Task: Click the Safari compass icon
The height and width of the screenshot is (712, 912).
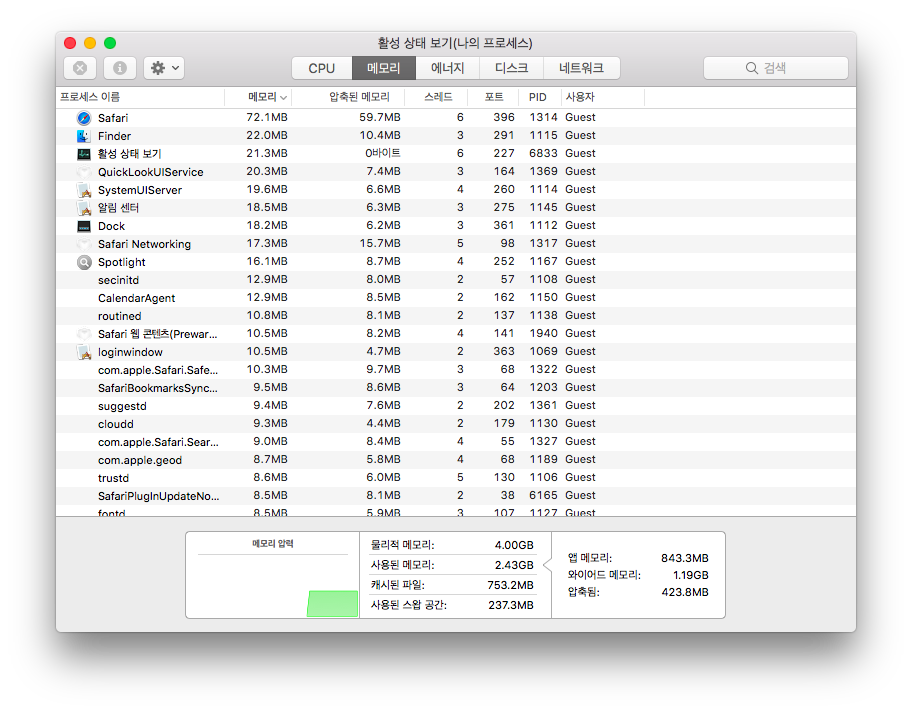Action: click(x=84, y=118)
